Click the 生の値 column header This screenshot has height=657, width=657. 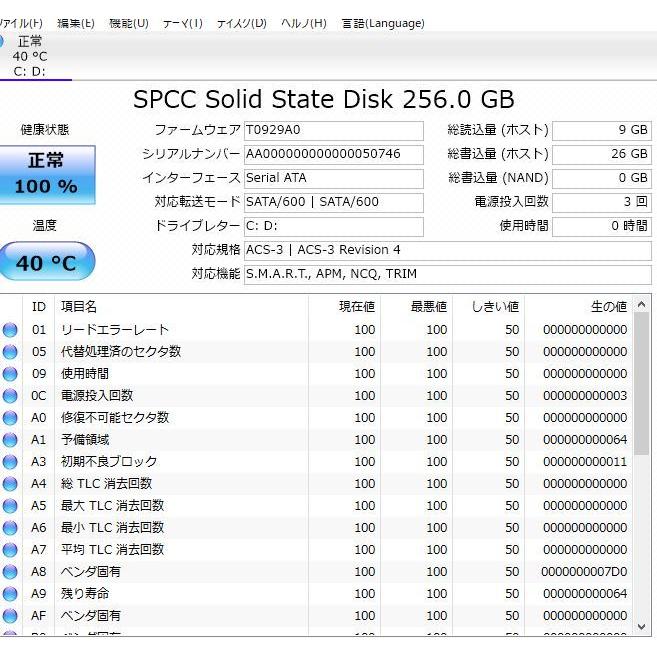point(608,307)
